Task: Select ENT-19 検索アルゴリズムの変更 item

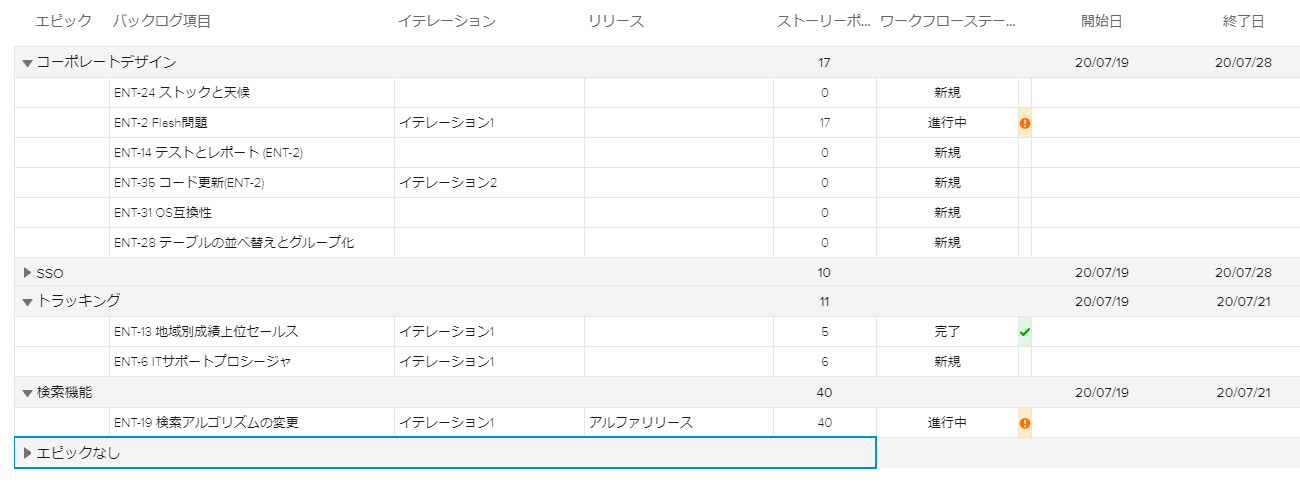Action: click(206, 423)
